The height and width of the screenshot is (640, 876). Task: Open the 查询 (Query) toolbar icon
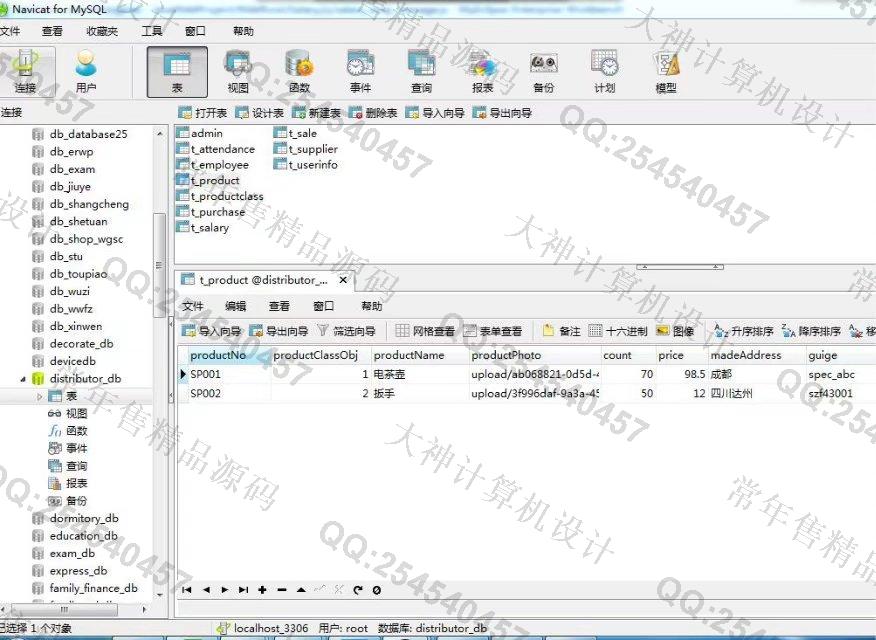click(x=421, y=70)
